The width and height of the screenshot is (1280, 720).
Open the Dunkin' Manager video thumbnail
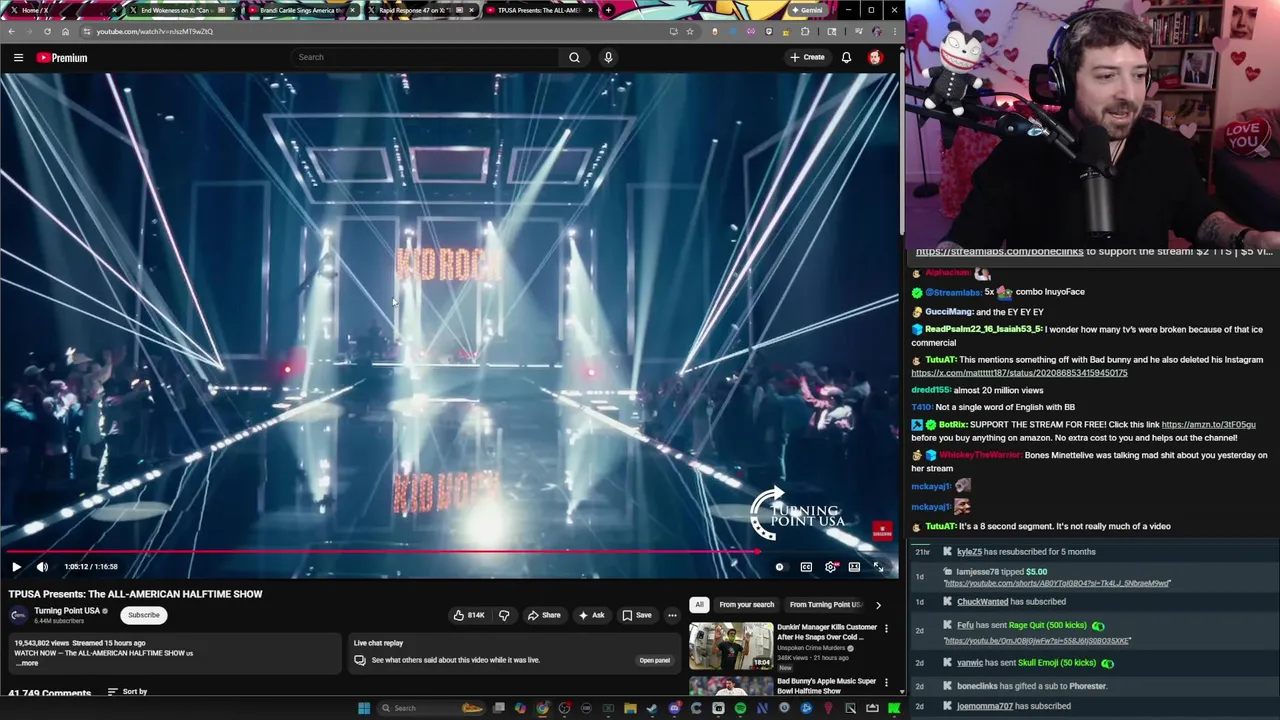[x=730, y=646]
